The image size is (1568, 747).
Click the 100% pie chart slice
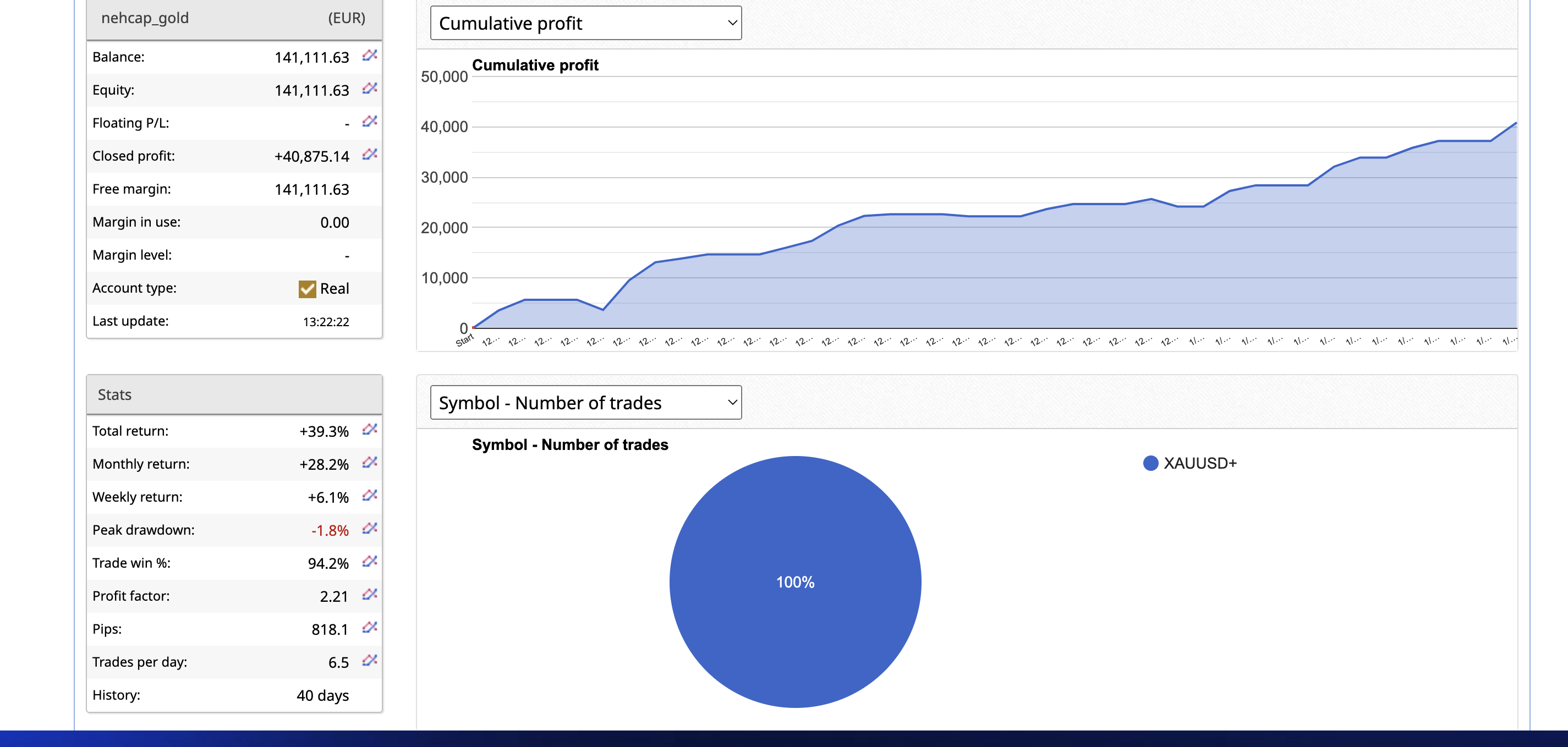(795, 581)
